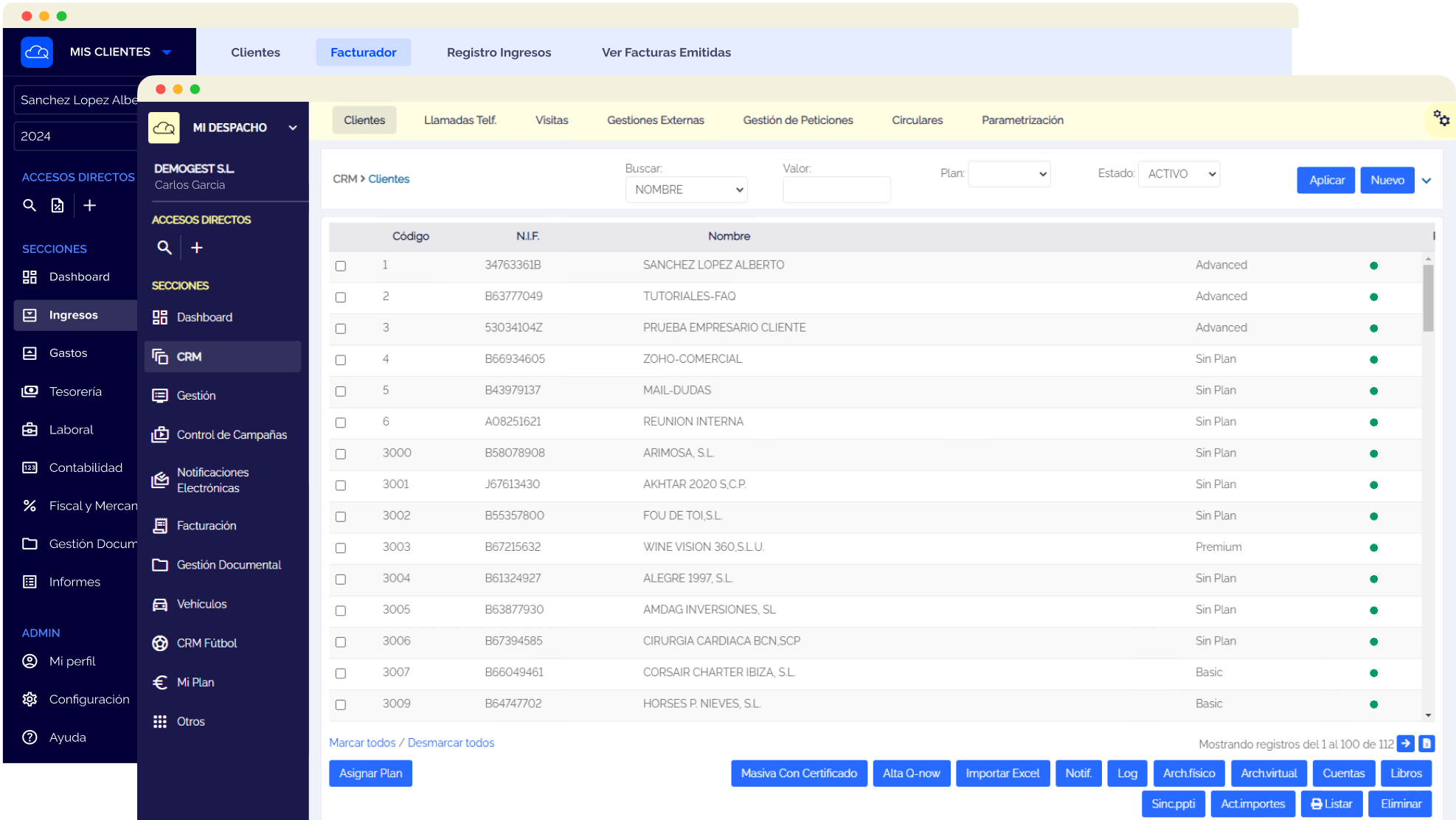Tick the MAIL-DUDAS row checkbox
The width and height of the screenshot is (1456, 820).
click(341, 391)
